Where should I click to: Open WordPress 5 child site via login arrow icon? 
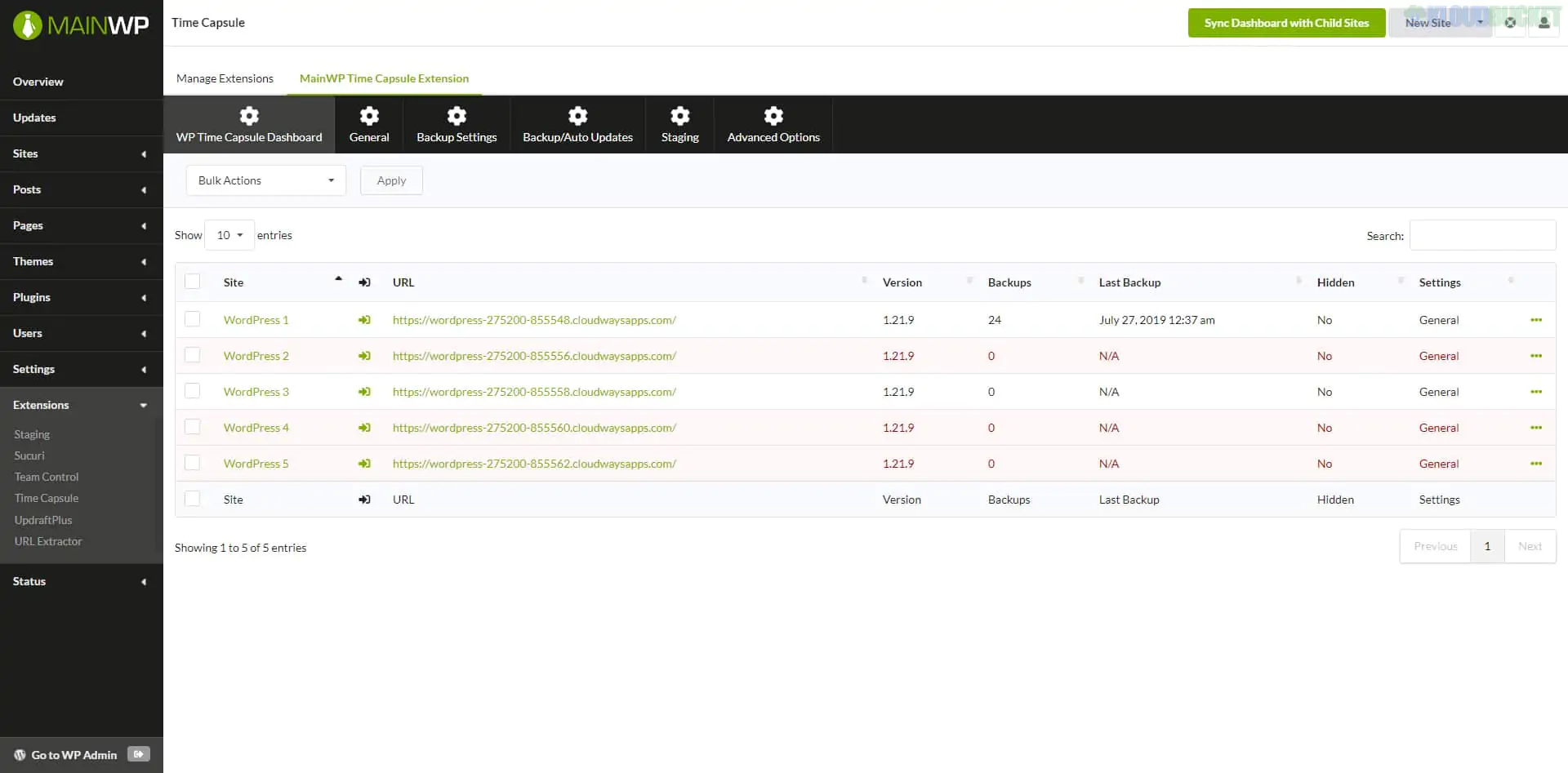pos(364,463)
